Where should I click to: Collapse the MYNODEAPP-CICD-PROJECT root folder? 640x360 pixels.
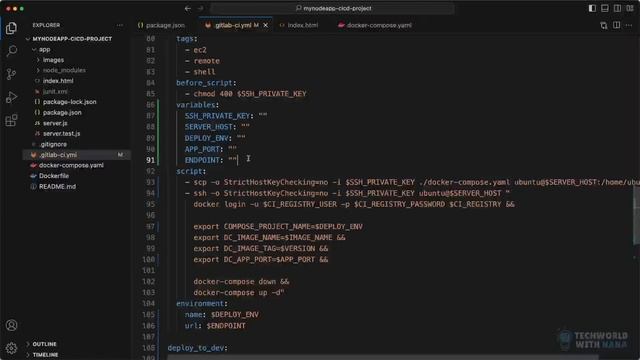click(x=72, y=39)
